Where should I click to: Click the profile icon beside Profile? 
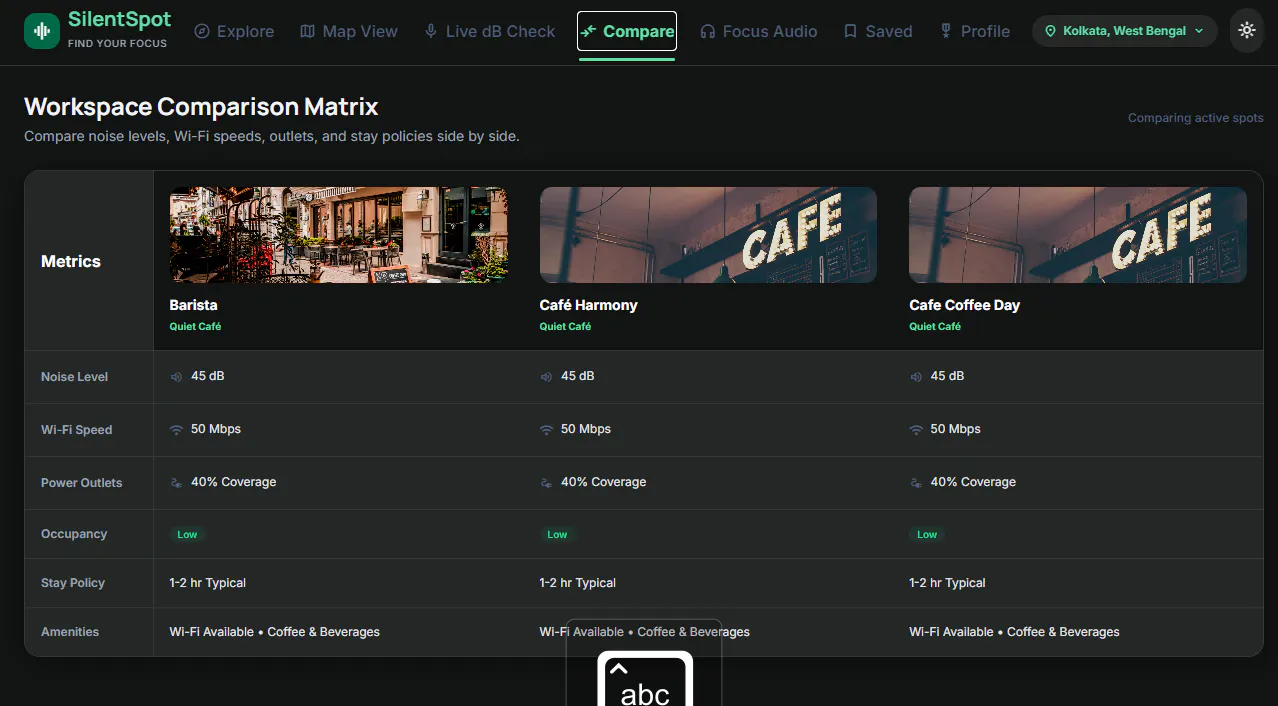point(946,31)
